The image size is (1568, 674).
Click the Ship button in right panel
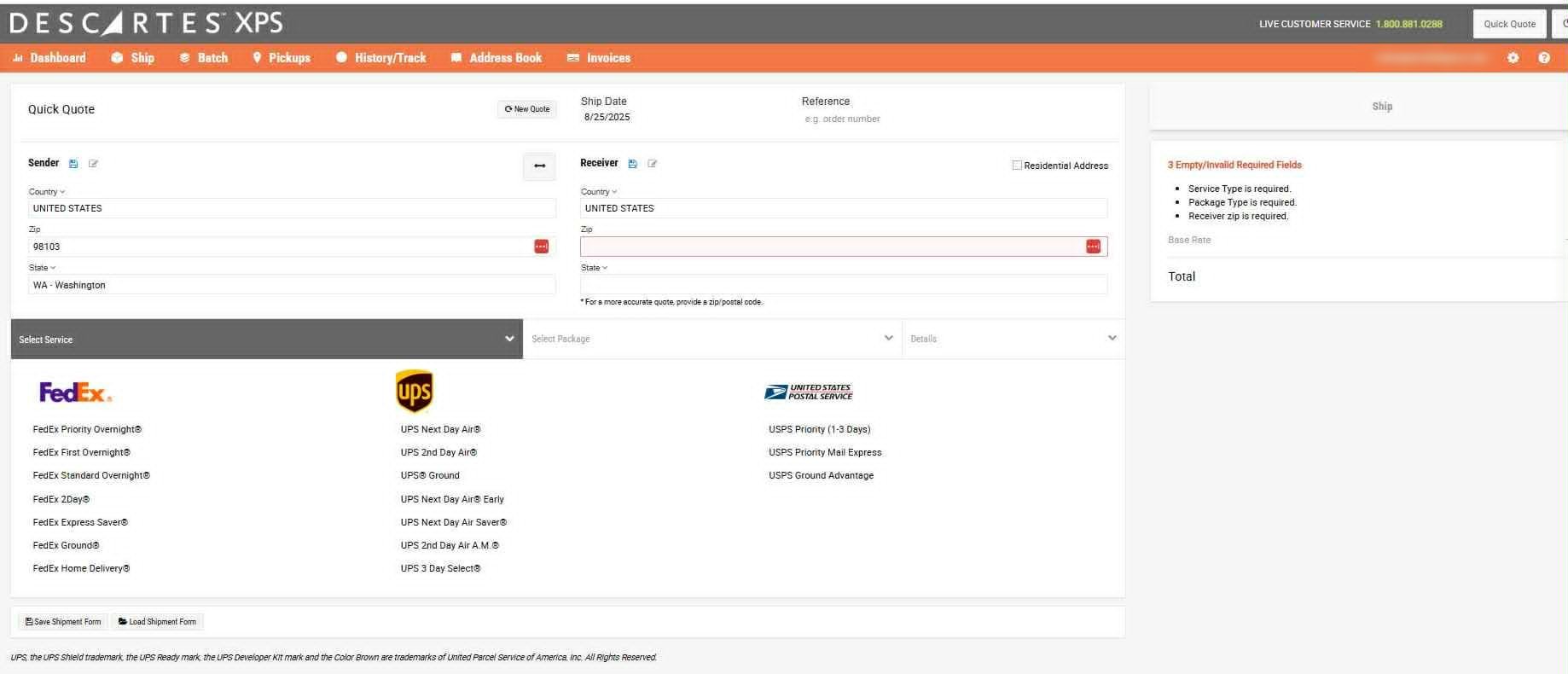pyautogui.click(x=1381, y=107)
